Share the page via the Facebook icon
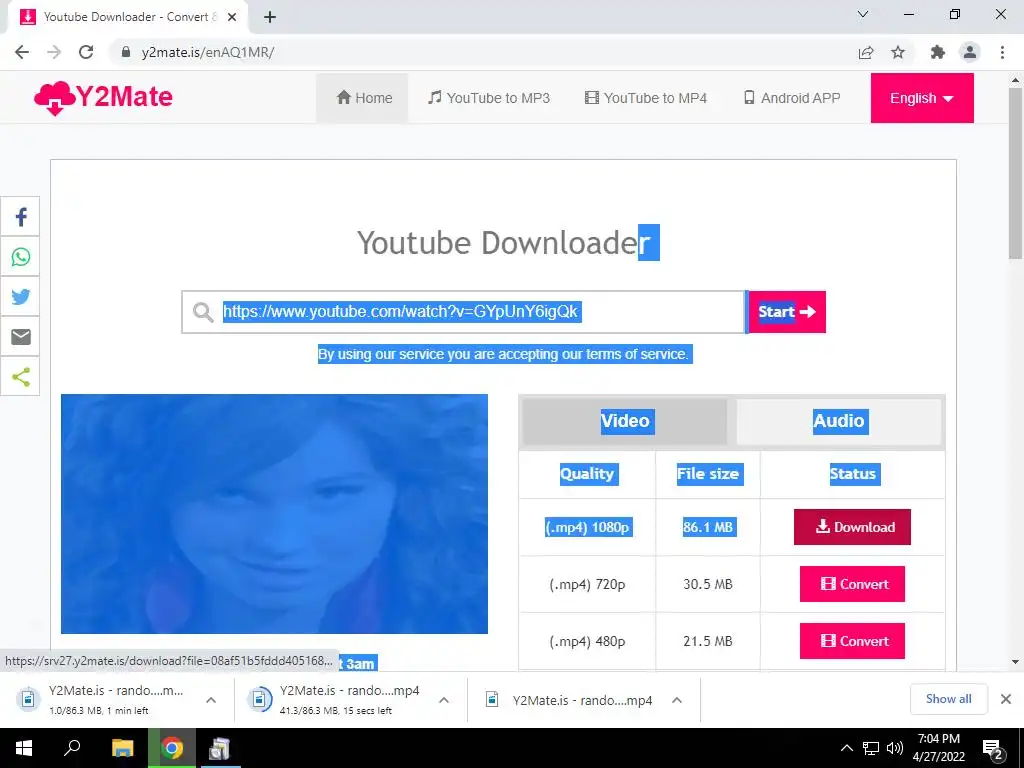Viewport: 1024px width, 768px height. coord(20,217)
